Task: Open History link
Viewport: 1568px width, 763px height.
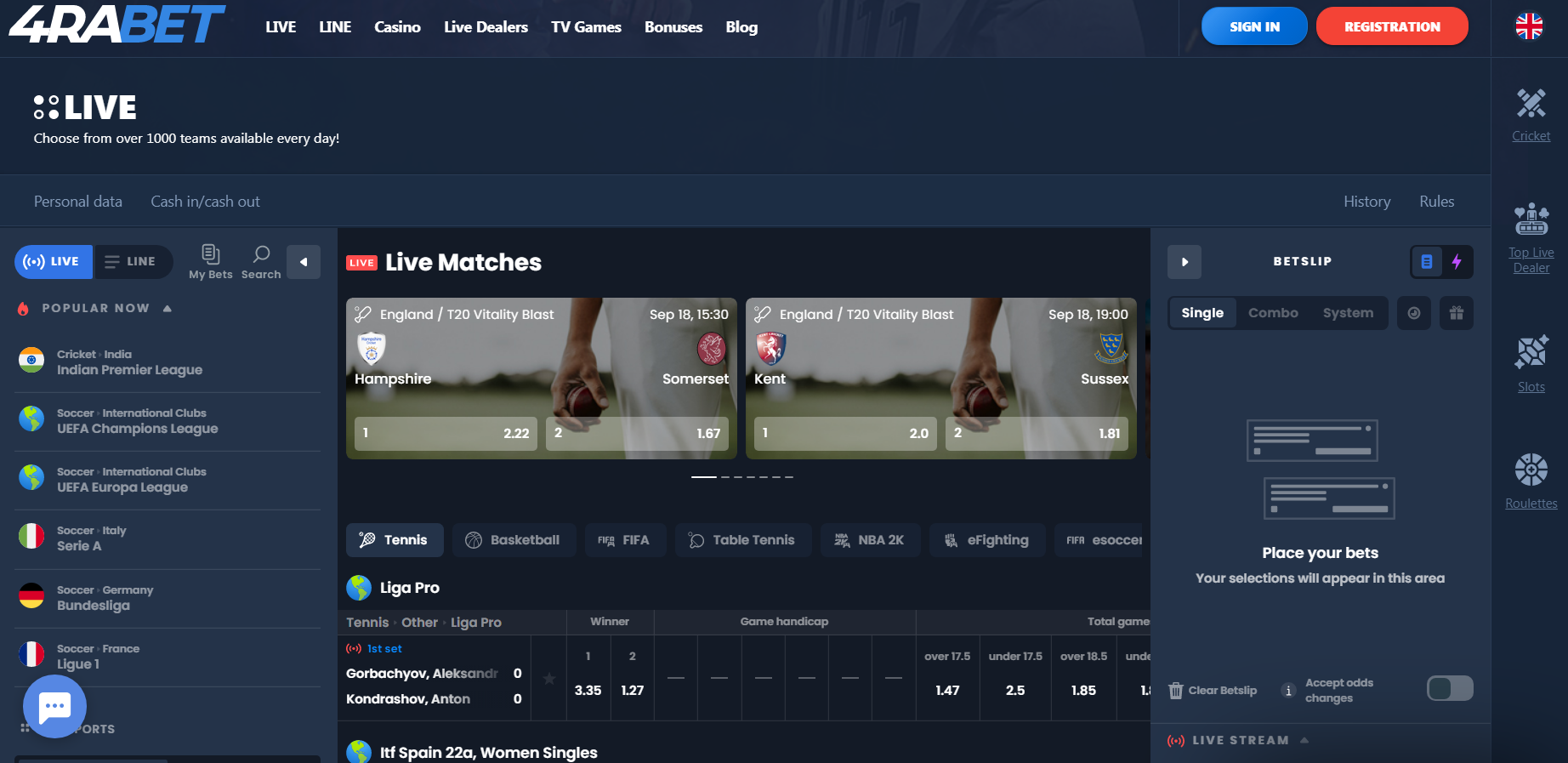Action: point(1366,202)
